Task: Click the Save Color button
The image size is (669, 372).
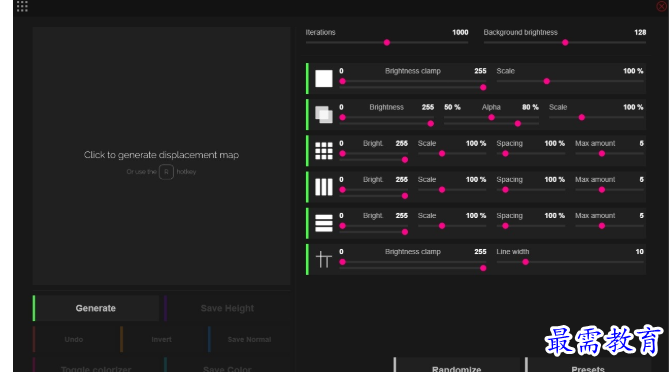Action: point(227,366)
